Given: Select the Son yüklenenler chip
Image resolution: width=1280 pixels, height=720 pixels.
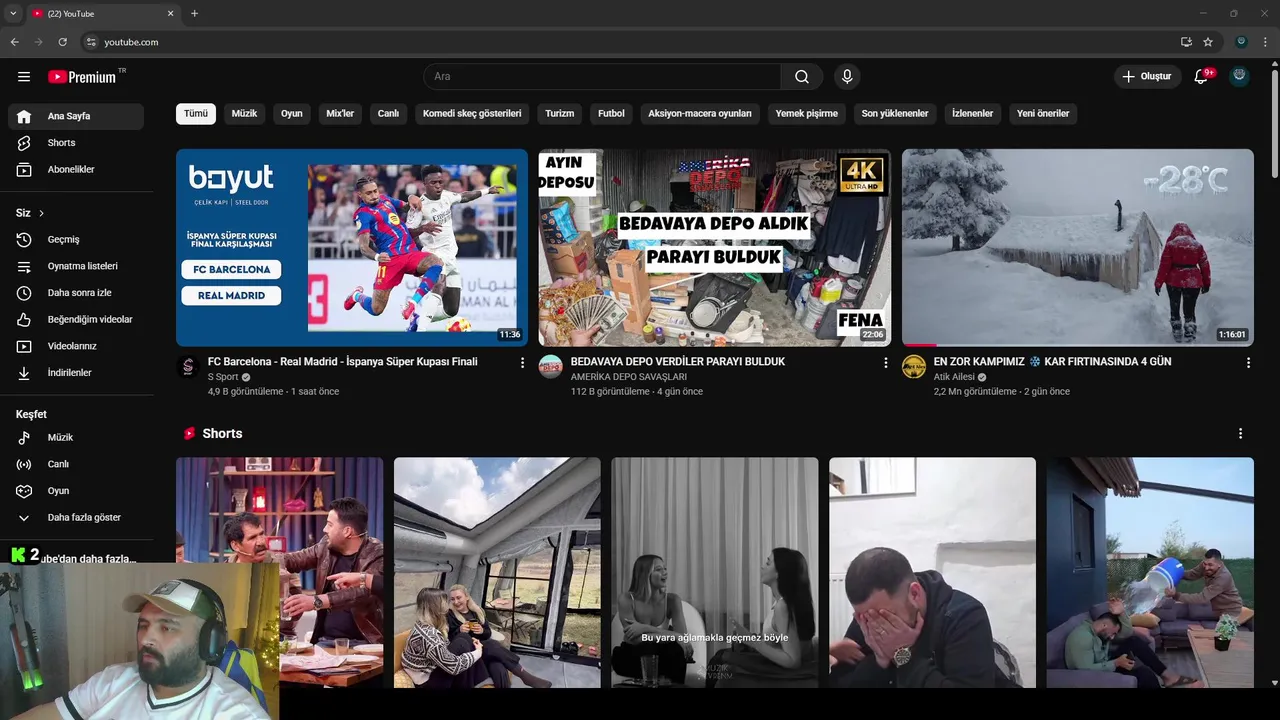Looking at the screenshot, I should [895, 114].
